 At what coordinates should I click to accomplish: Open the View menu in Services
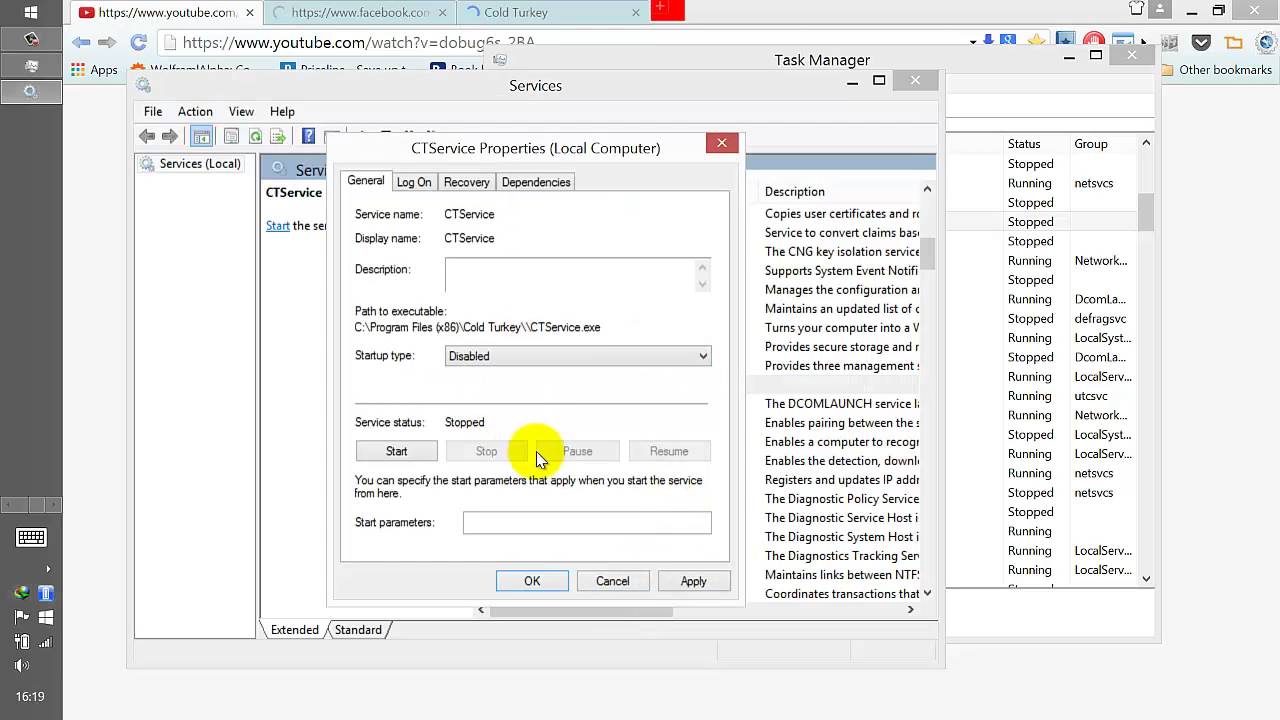[241, 111]
